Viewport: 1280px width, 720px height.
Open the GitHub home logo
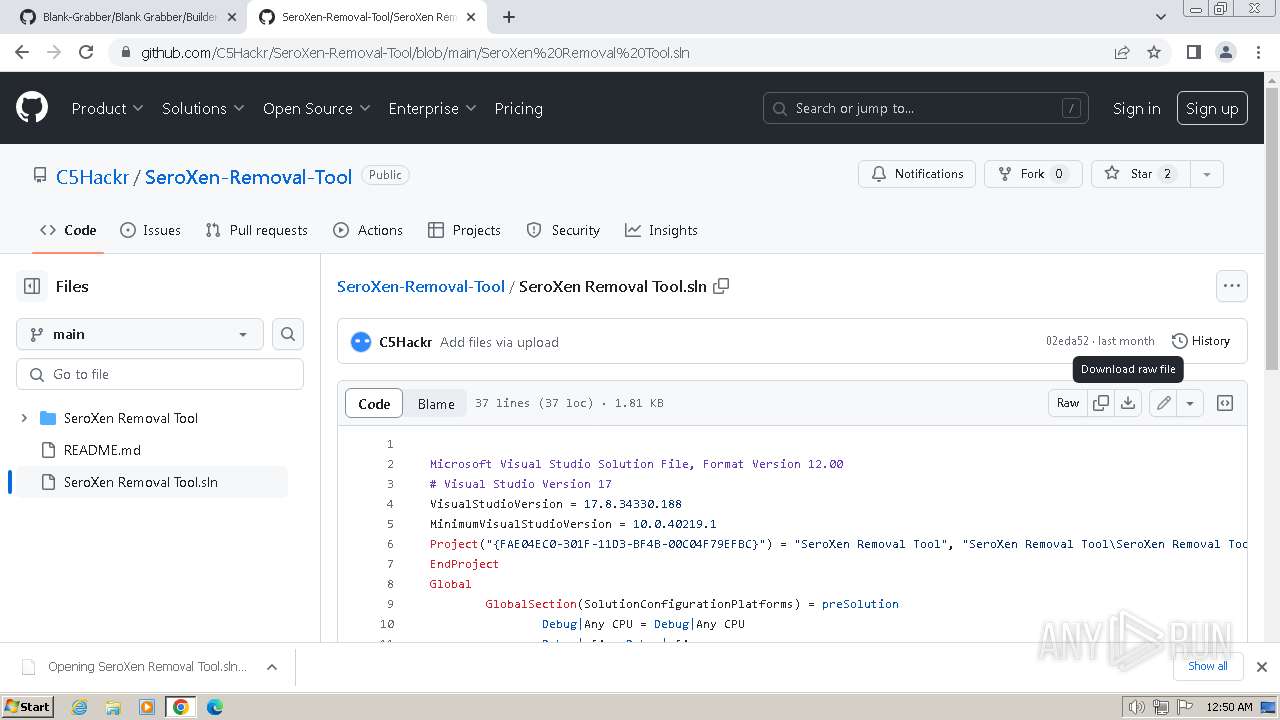[32, 108]
